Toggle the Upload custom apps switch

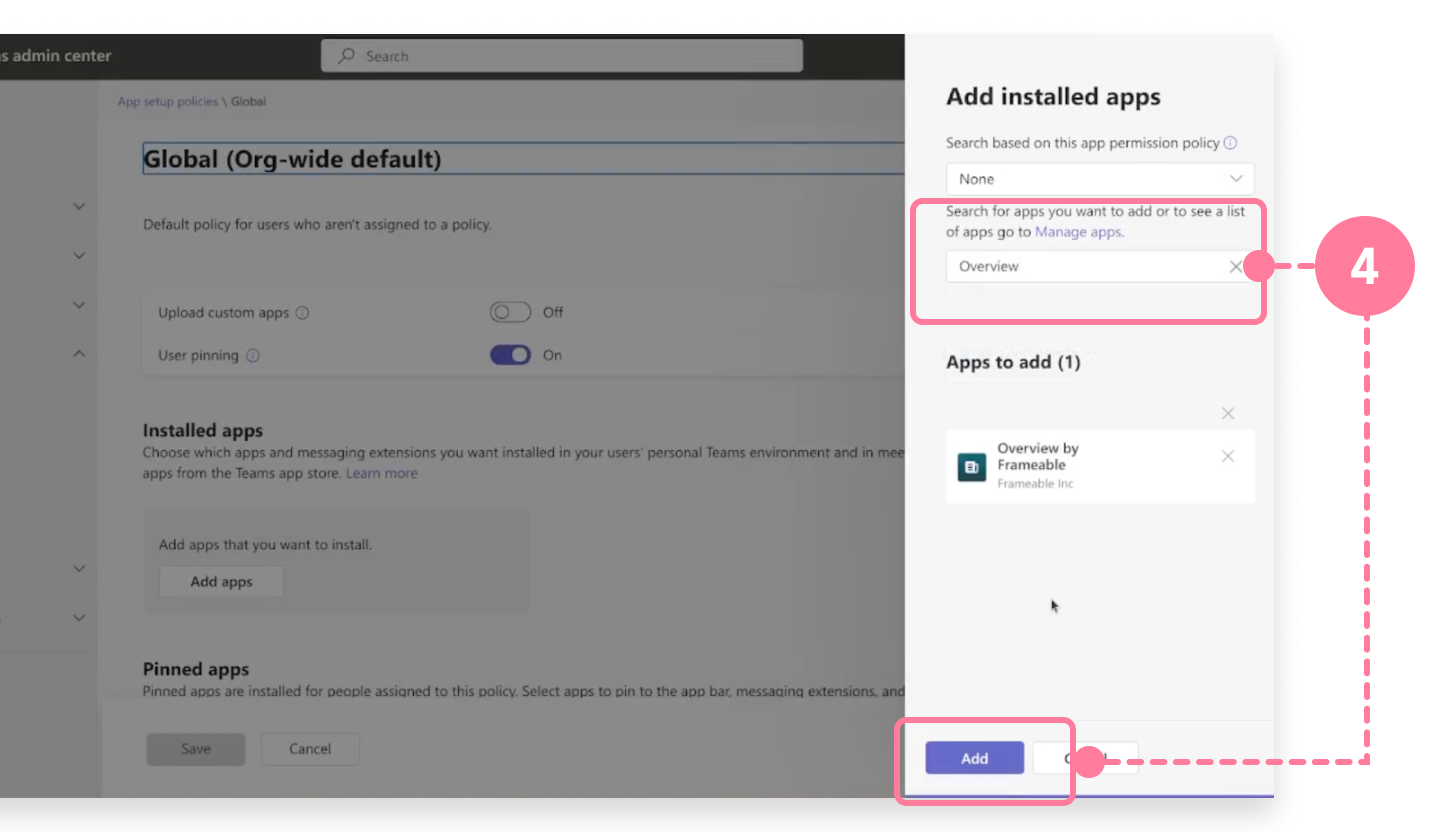[510, 312]
